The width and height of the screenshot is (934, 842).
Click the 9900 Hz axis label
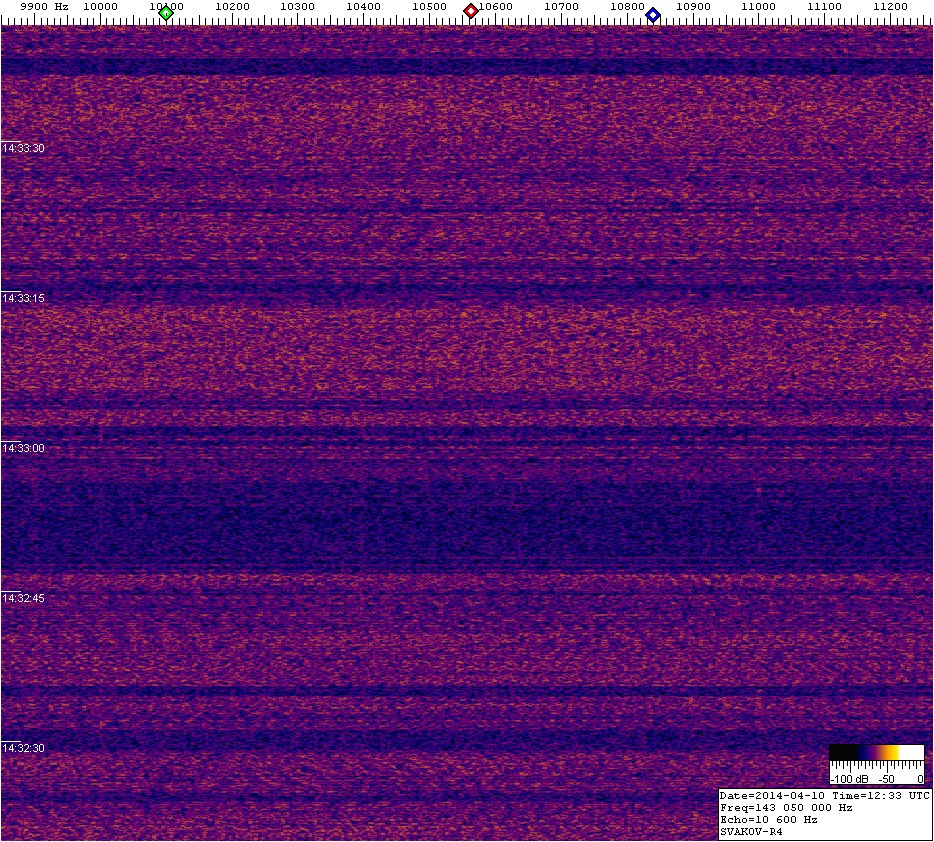[x=45, y=7]
